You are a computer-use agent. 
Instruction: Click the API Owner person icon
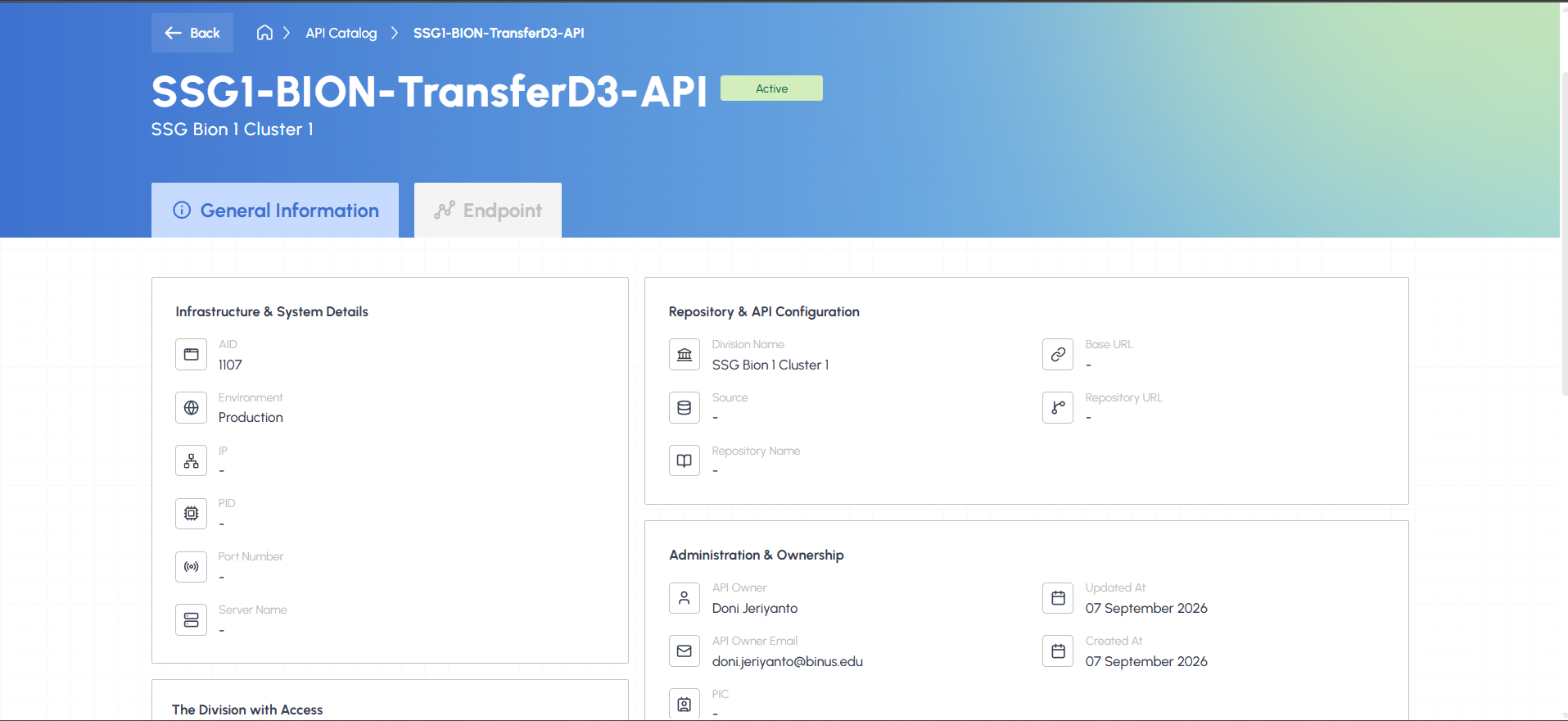point(685,598)
